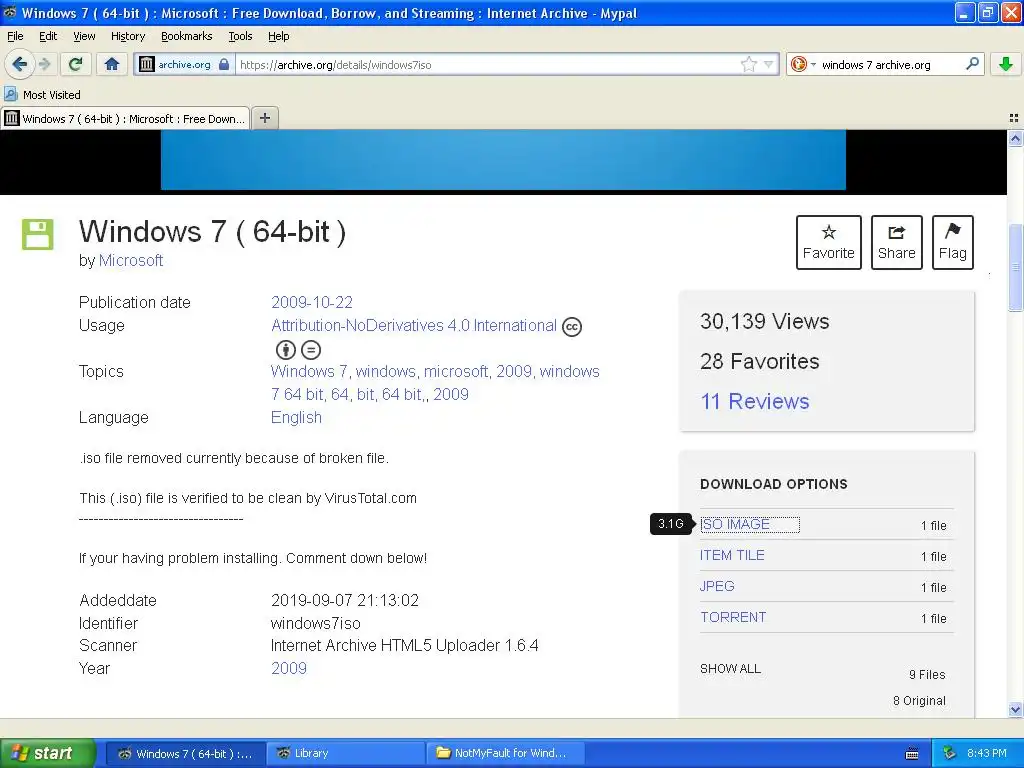1024x768 pixels.
Task: Click the Windows 7 (64-bit) taskbar button
Action: [185, 753]
